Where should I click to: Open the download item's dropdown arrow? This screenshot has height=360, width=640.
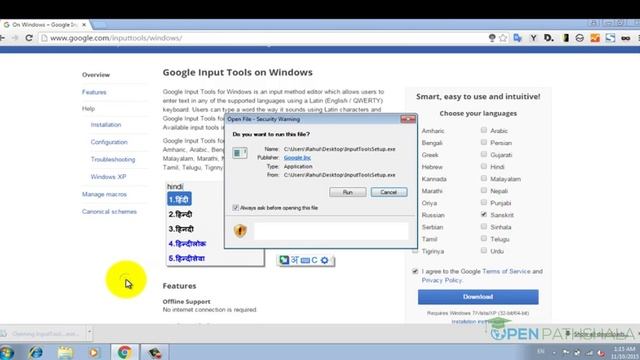point(89,331)
